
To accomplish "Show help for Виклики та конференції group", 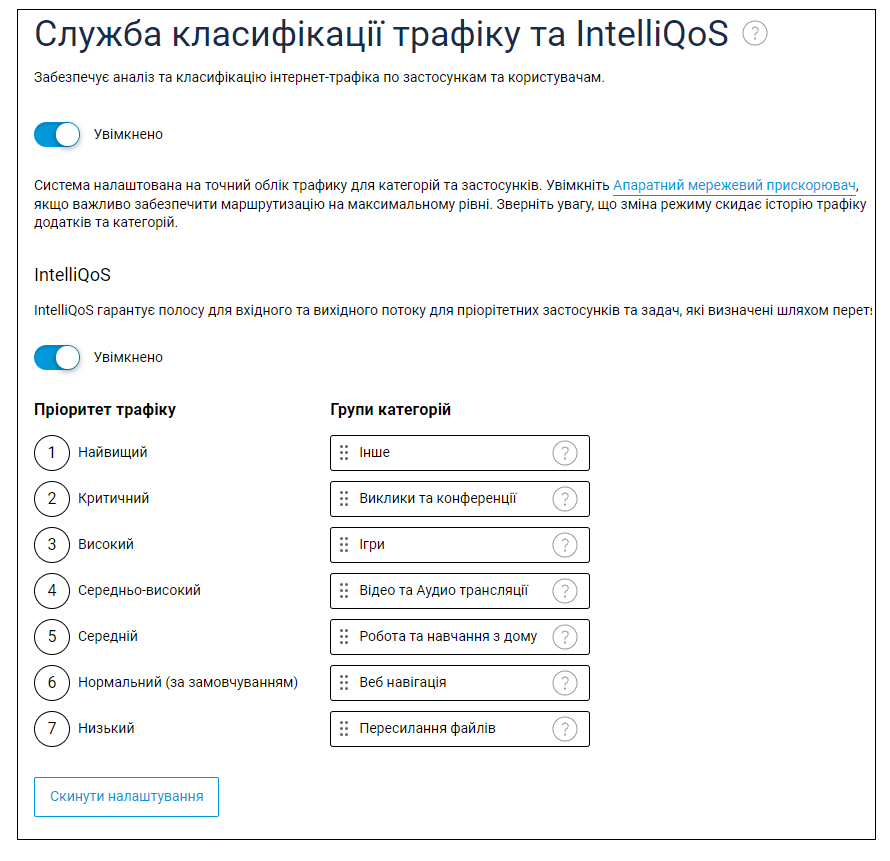I will [x=565, y=499].
